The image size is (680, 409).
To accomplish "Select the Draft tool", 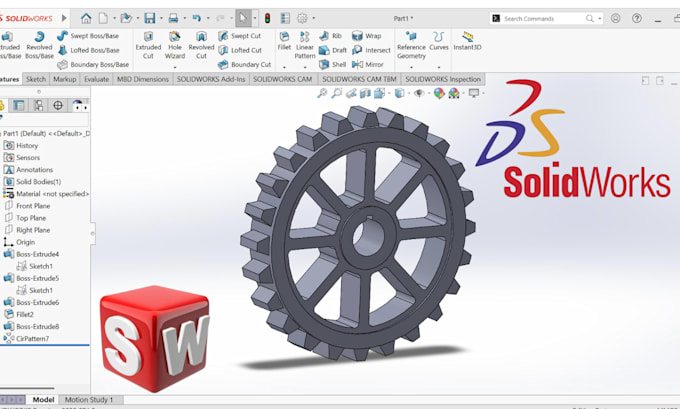I will point(333,50).
